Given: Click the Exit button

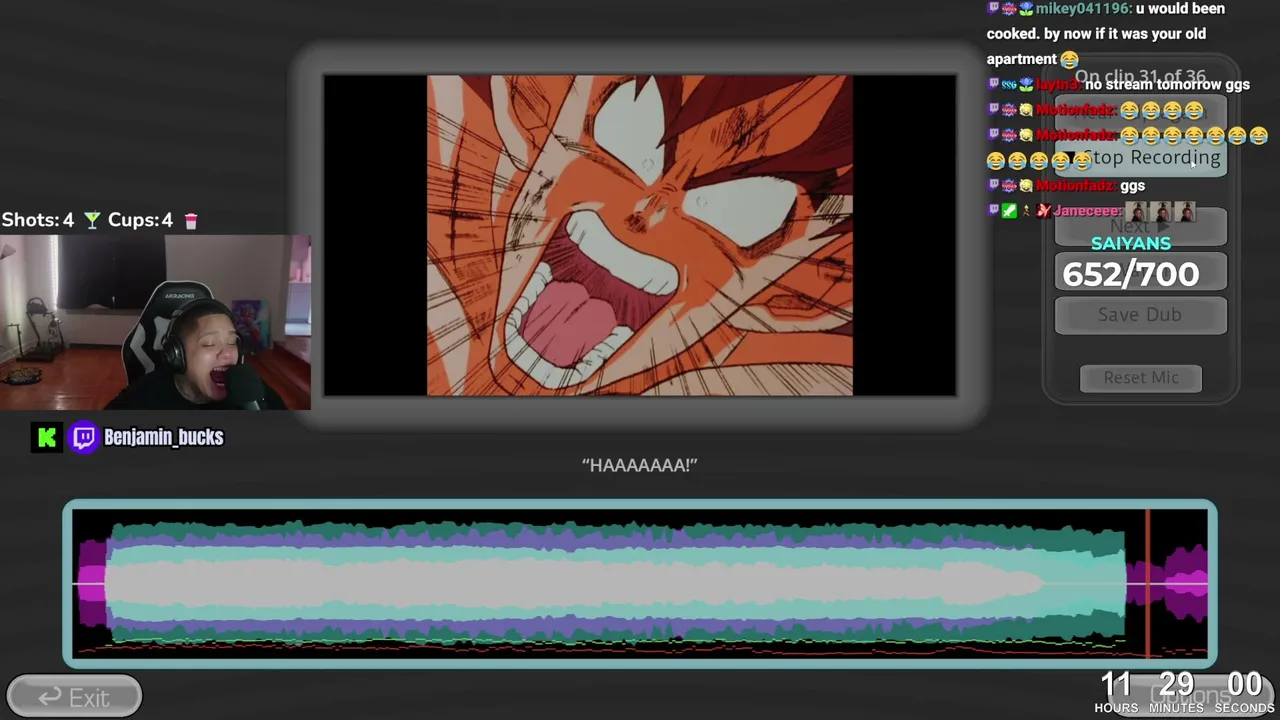Looking at the screenshot, I should [x=74, y=697].
